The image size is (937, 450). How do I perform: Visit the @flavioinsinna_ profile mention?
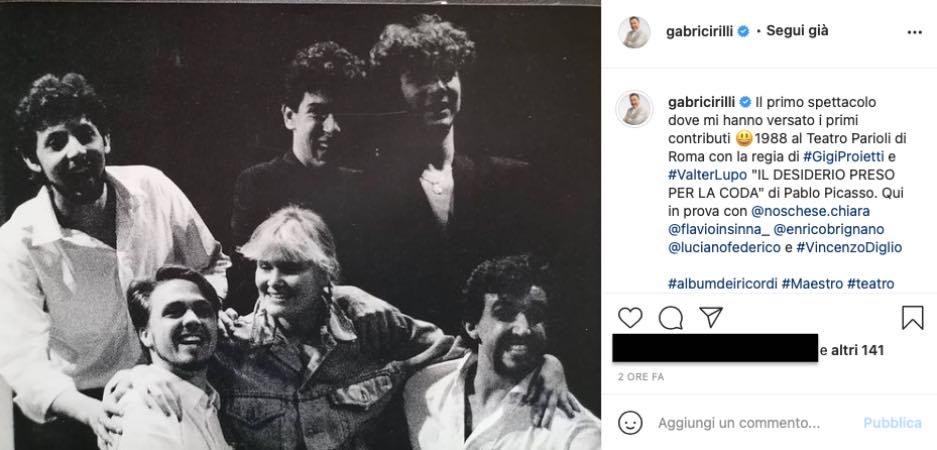(x=717, y=229)
